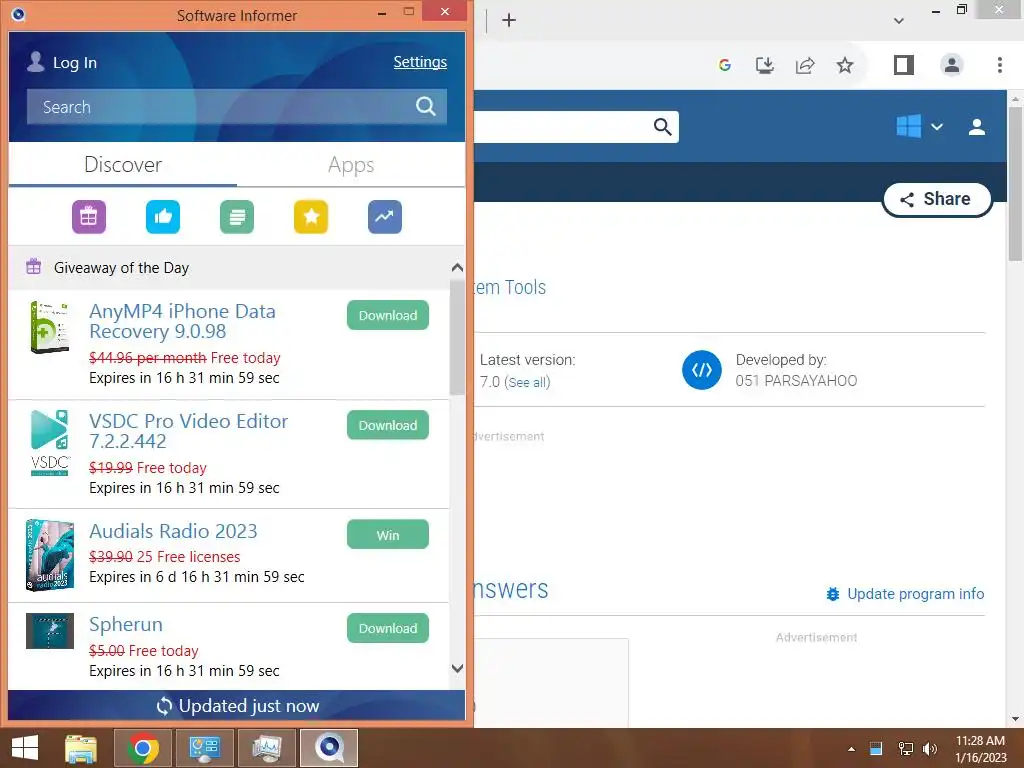Switch to the Discover tab

click(123, 165)
